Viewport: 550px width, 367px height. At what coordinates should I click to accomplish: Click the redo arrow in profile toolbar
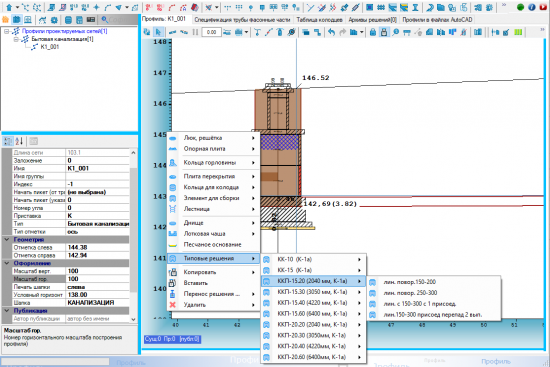343,32
